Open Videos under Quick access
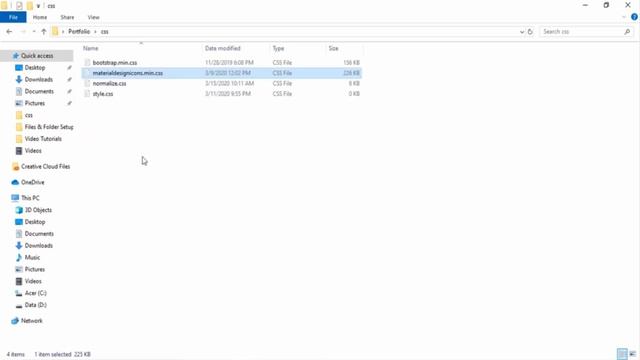This screenshot has width=640, height=360. point(33,151)
